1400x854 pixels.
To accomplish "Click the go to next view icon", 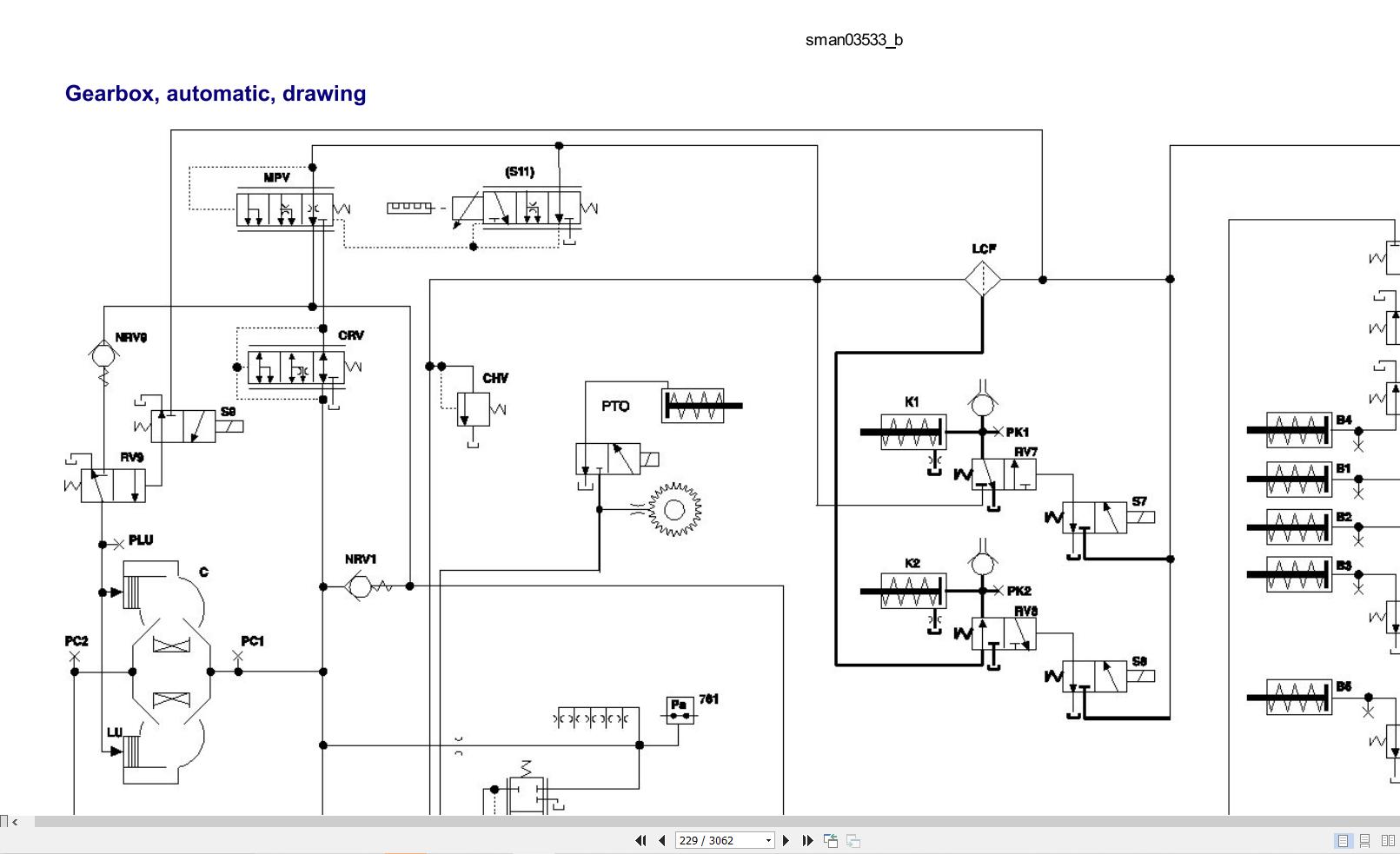I will click(853, 840).
